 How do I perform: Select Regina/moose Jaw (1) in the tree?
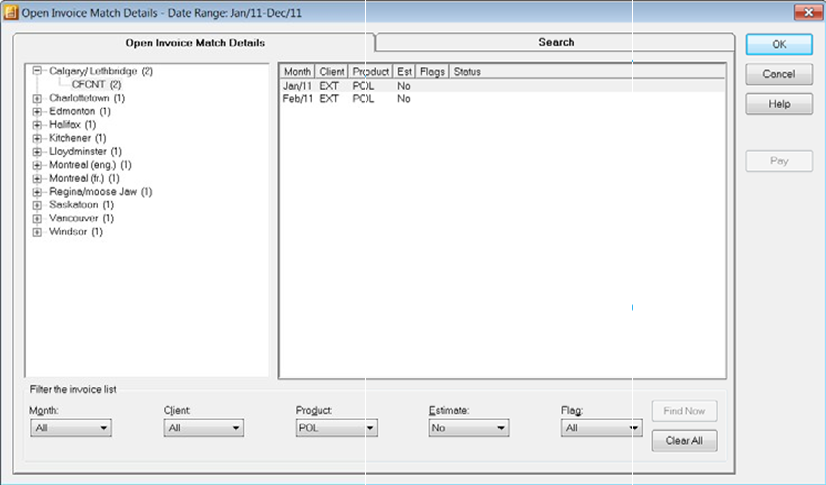pyautogui.click(x=101, y=192)
